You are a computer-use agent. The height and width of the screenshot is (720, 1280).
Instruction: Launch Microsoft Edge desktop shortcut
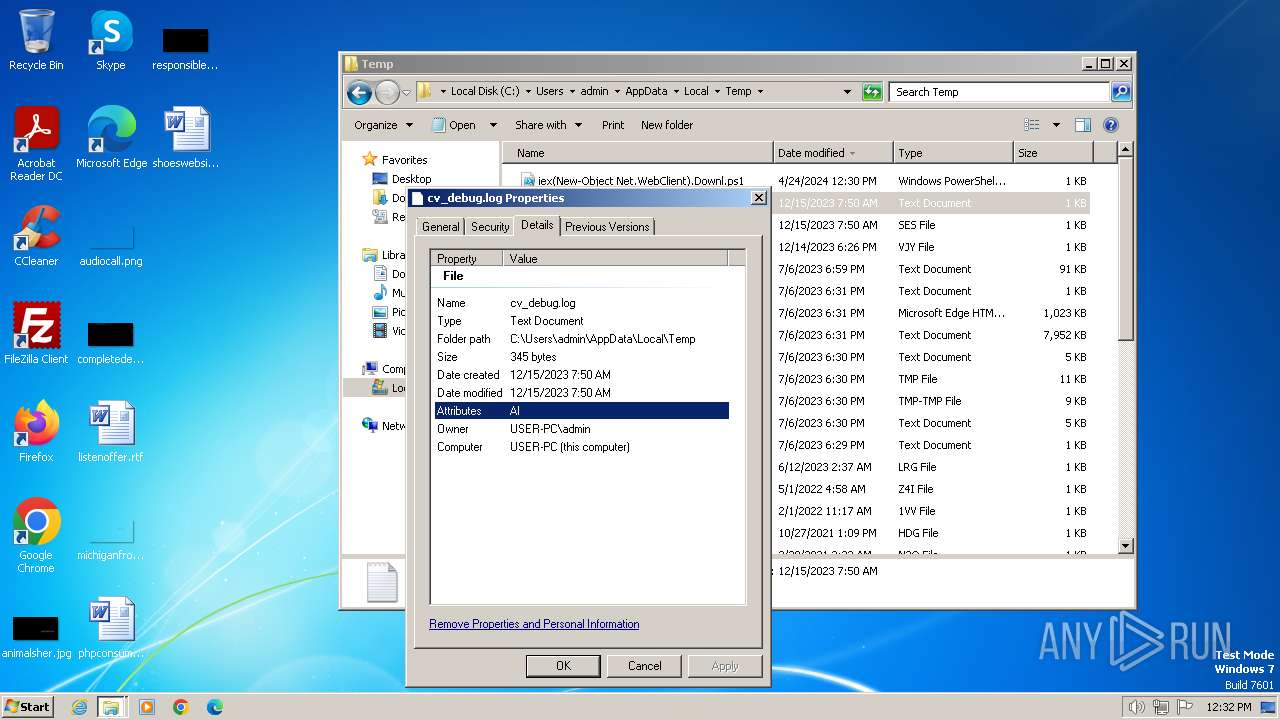tap(111, 138)
